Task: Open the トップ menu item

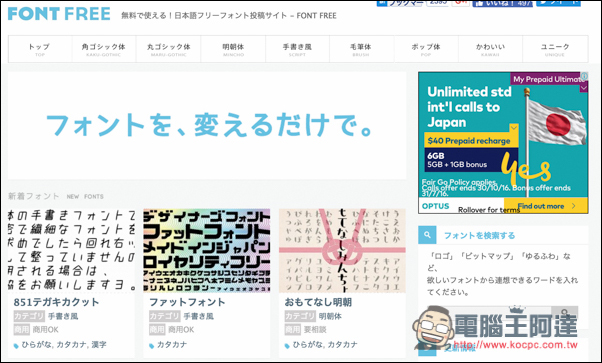Action: coord(40,49)
